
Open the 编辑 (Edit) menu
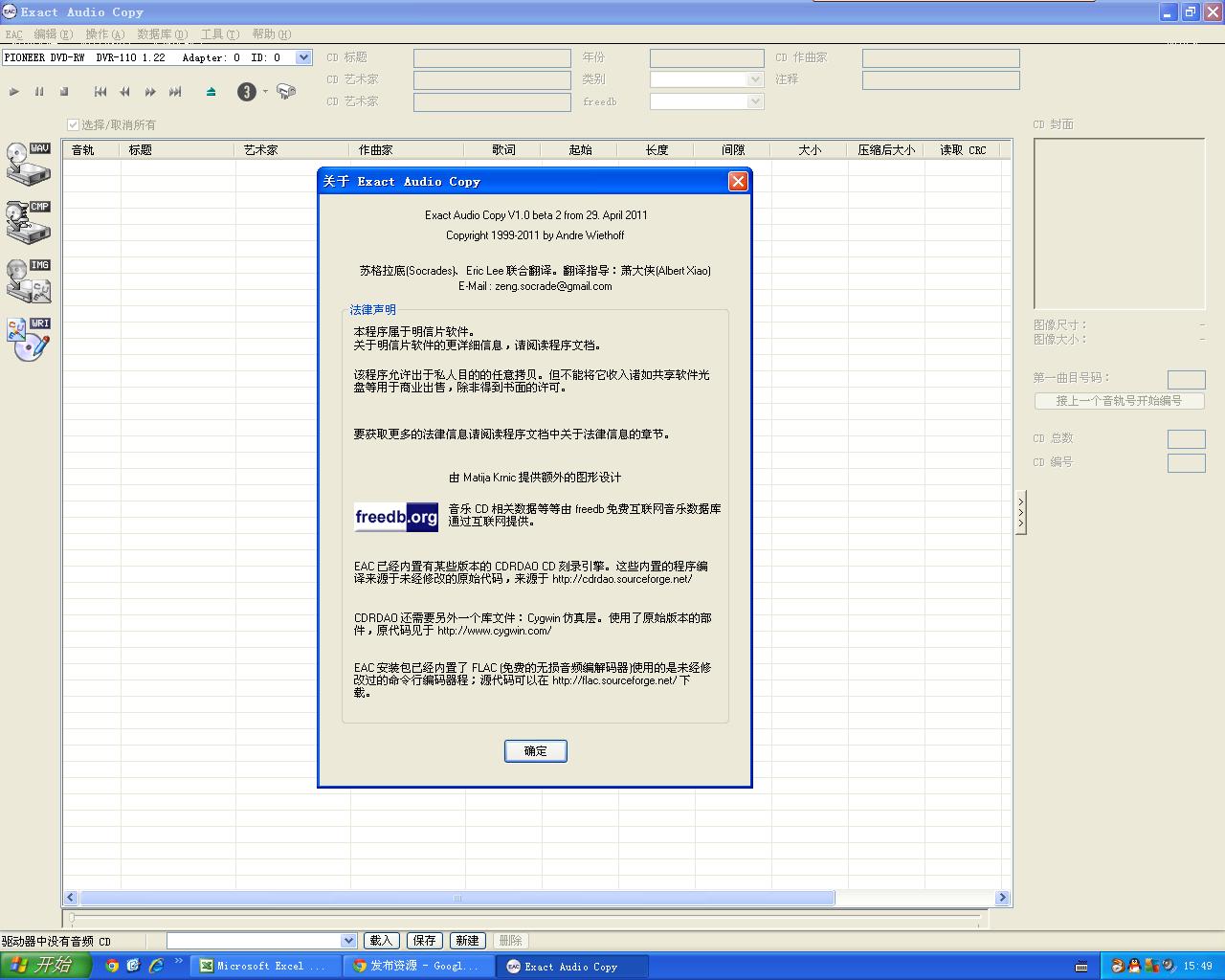pos(53,34)
